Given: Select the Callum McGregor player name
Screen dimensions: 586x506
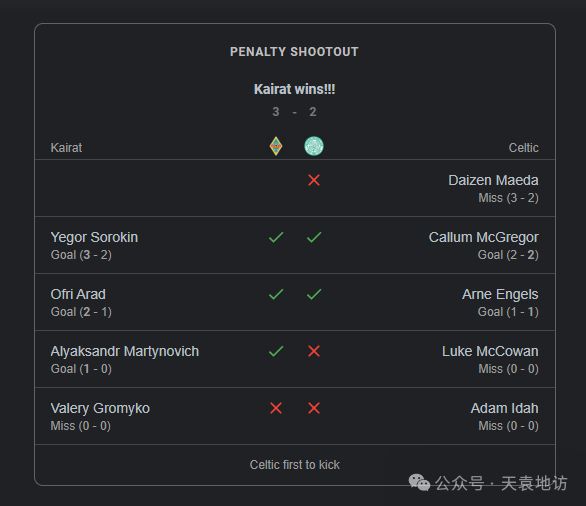Looking at the screenshot, I should click(484, 237).
